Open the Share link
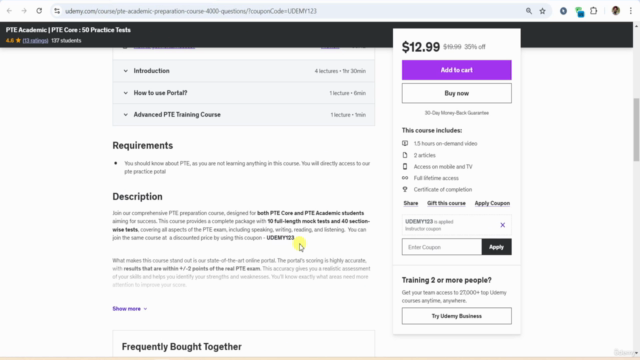 (411, 203)
